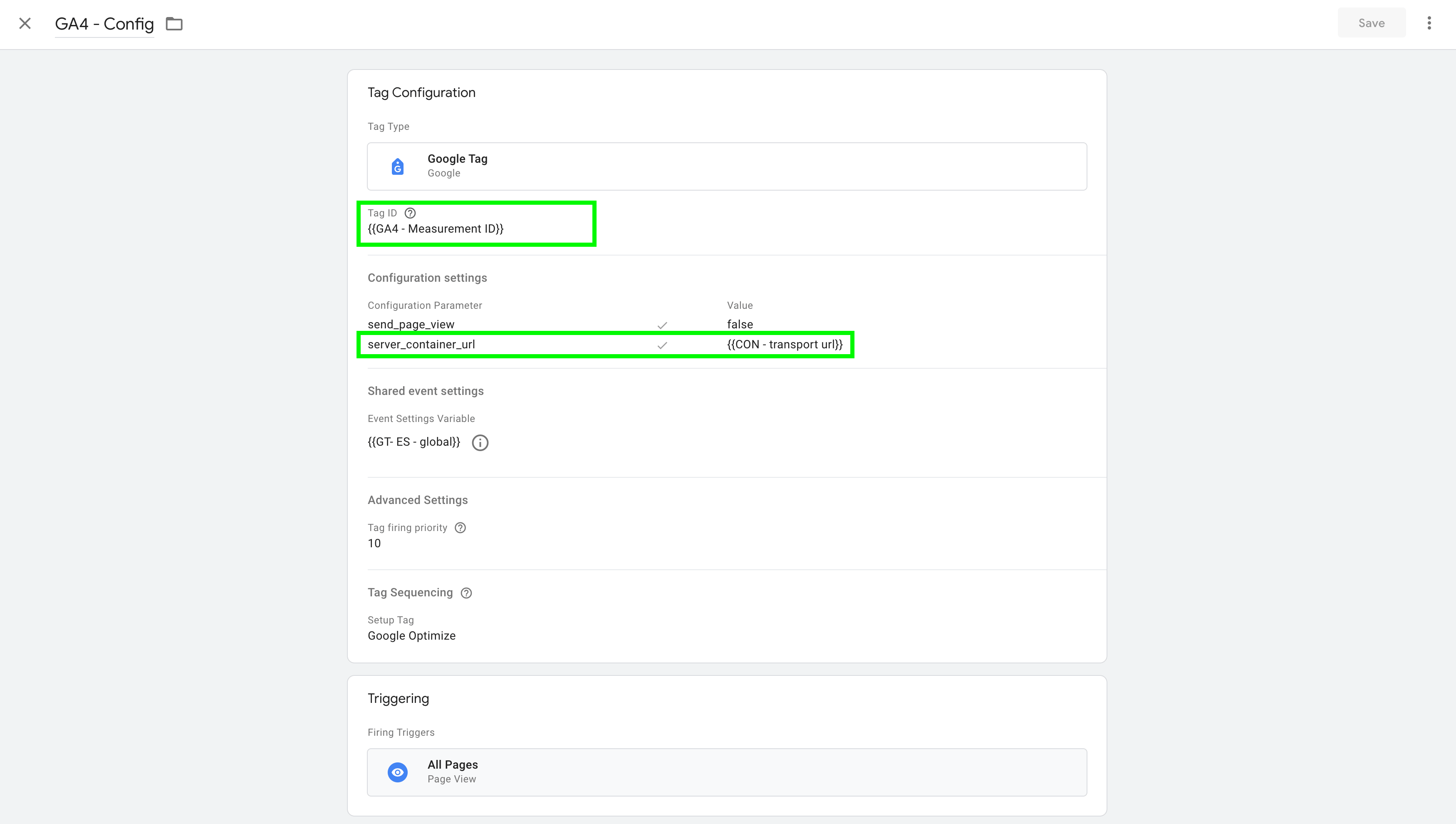Screen dimensions: 1456x824
Task: Open the info icon next to Event Settings Variable
Action: (x=480, y=442)
